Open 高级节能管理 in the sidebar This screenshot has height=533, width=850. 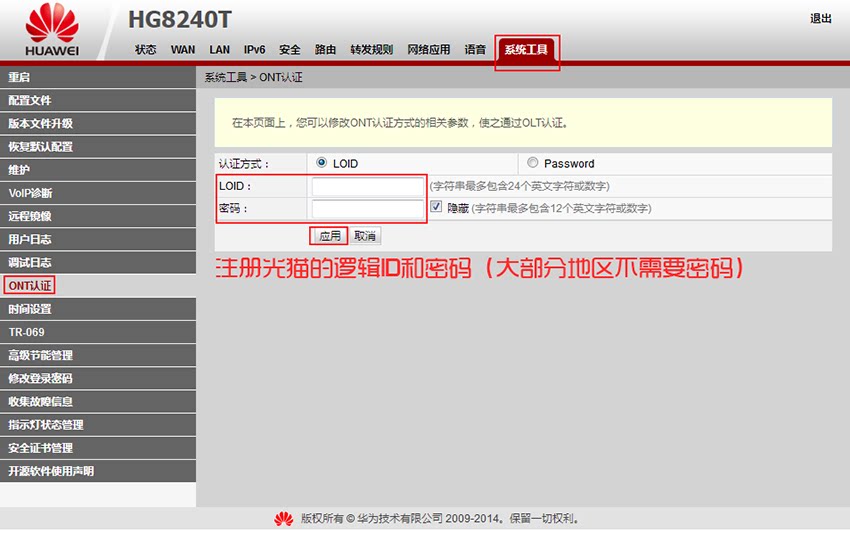(x=98, y=355)
